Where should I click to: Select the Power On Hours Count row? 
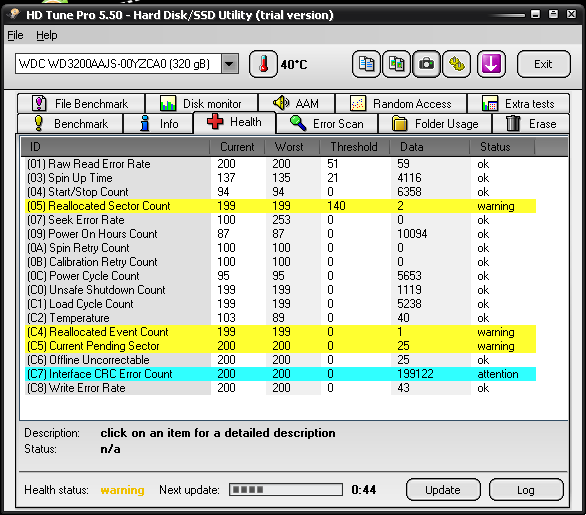(x=280, y=234)
